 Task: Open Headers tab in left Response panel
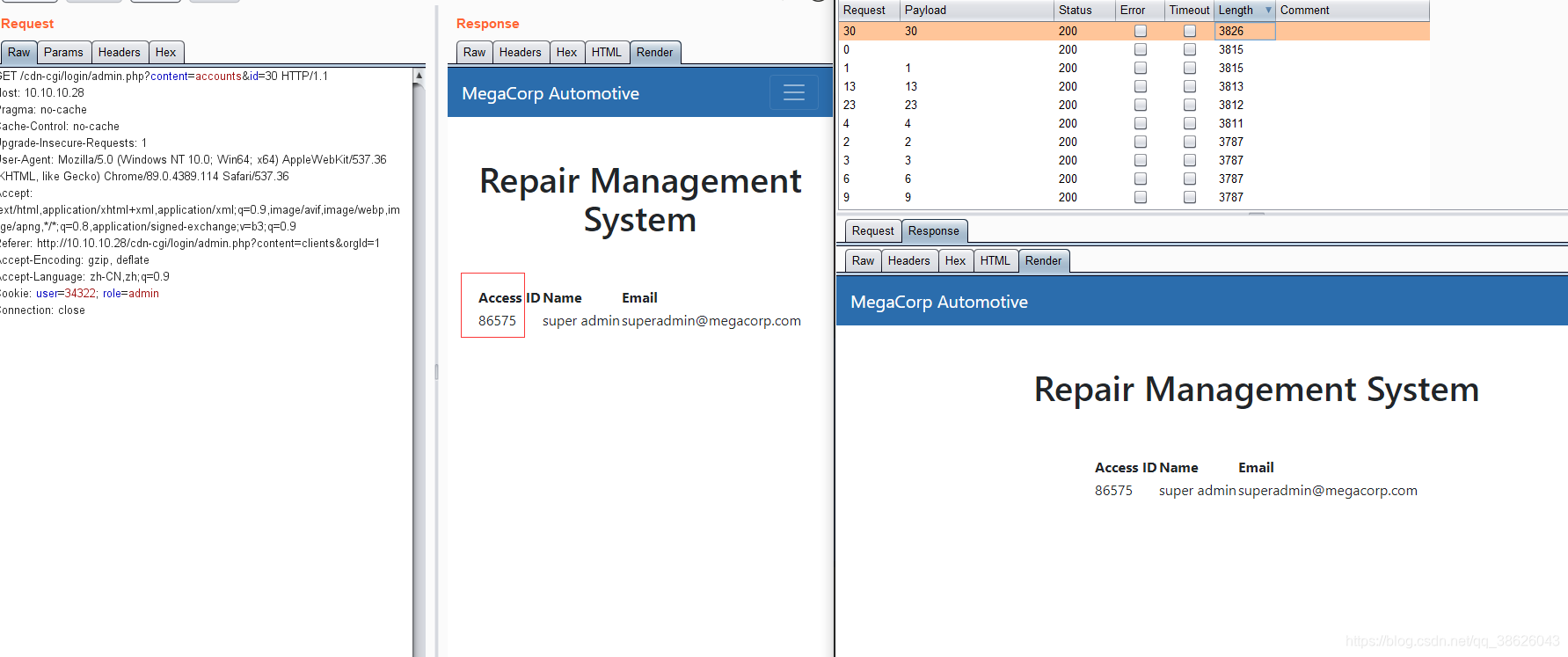(520, 53)
